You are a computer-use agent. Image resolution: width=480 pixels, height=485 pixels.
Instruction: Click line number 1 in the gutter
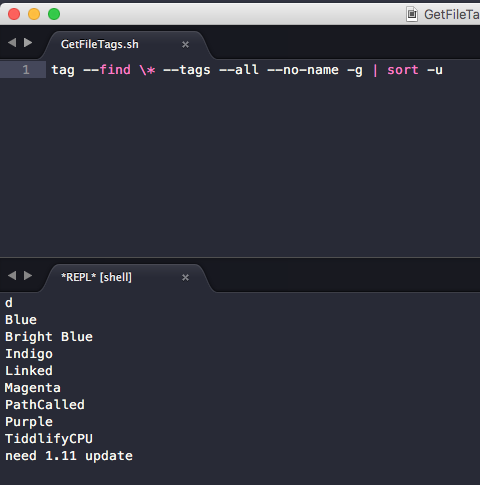pos(26,70)
